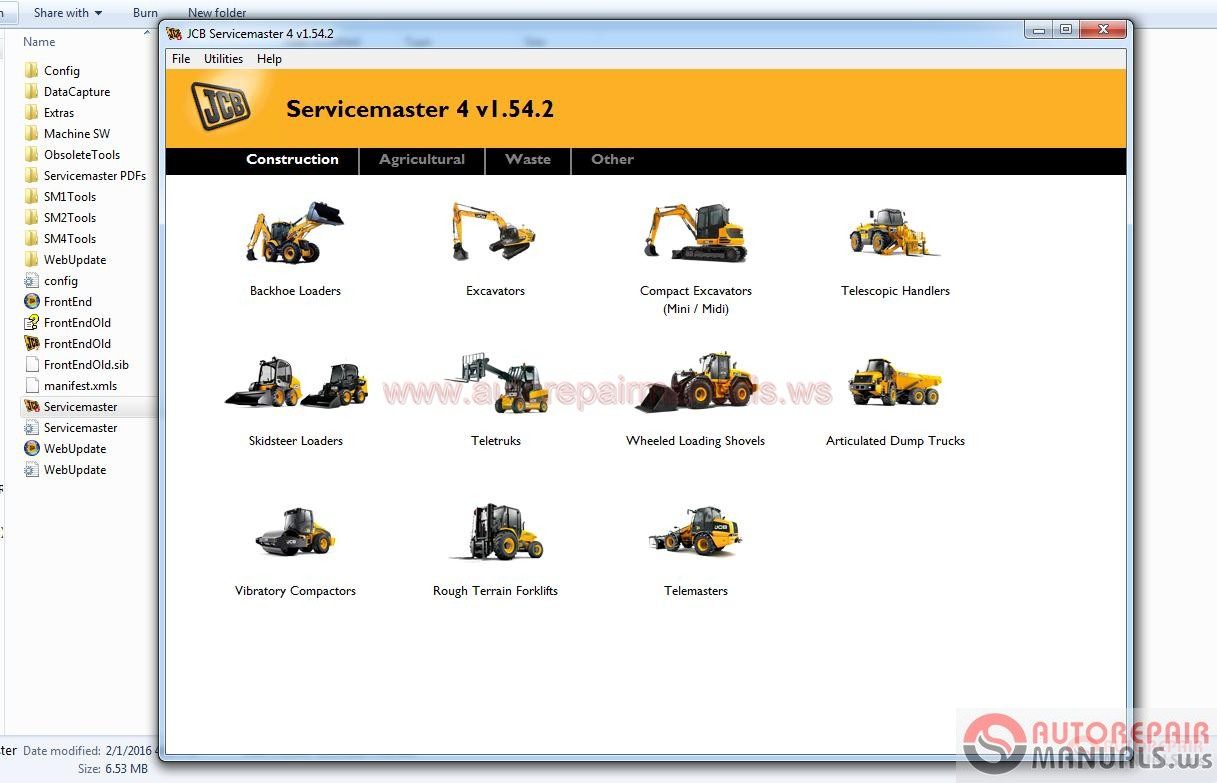Select the FrontEndOld help file icon
The width and height of the screenshot is (1217, 783).
click(x=32, y=322)
